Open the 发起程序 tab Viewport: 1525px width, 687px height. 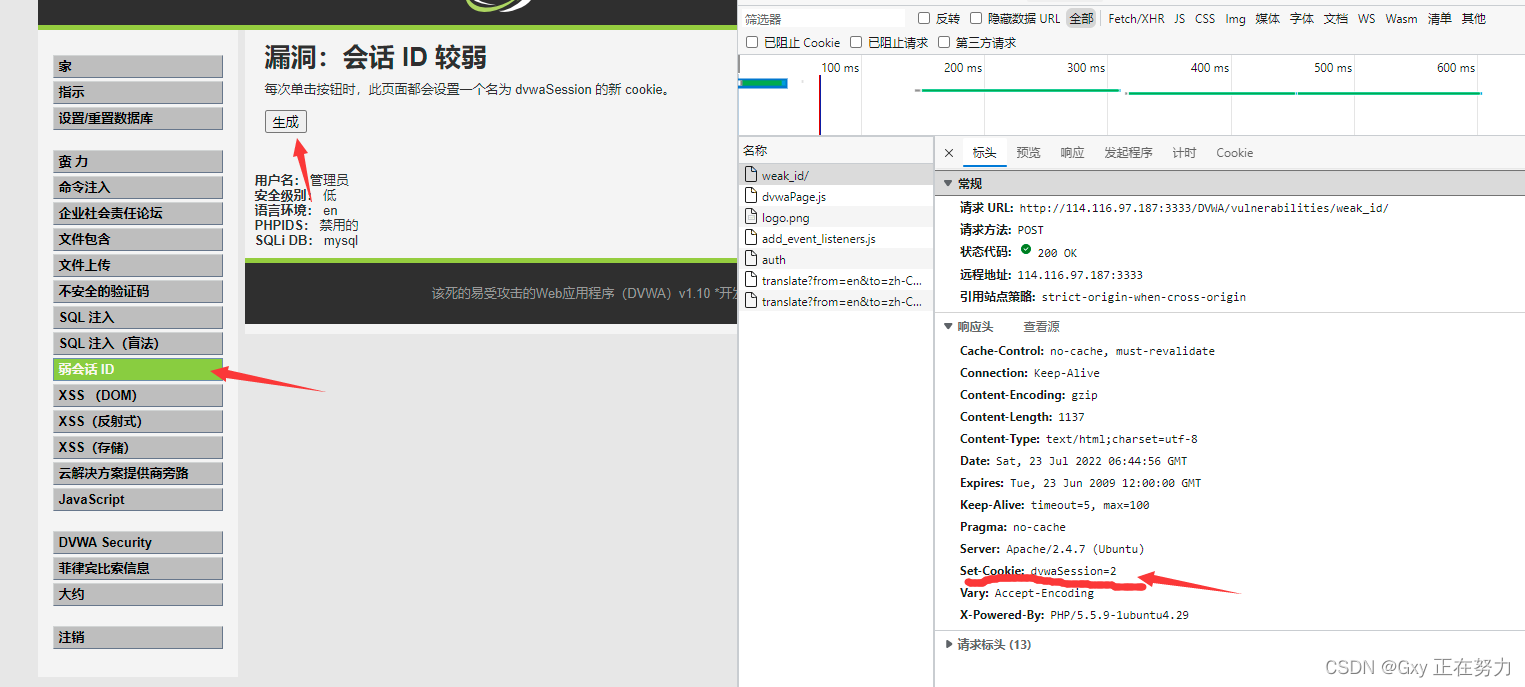(1128, 153)
